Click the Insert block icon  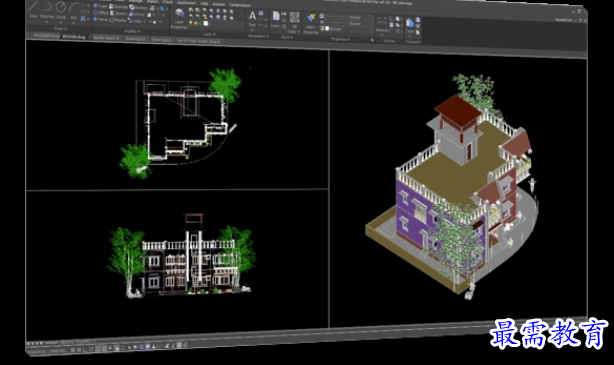pyautogui.click(x=276, y=19)
